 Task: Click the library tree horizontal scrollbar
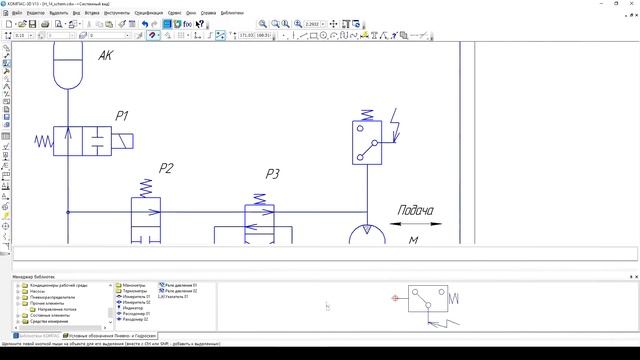point(60,327)
